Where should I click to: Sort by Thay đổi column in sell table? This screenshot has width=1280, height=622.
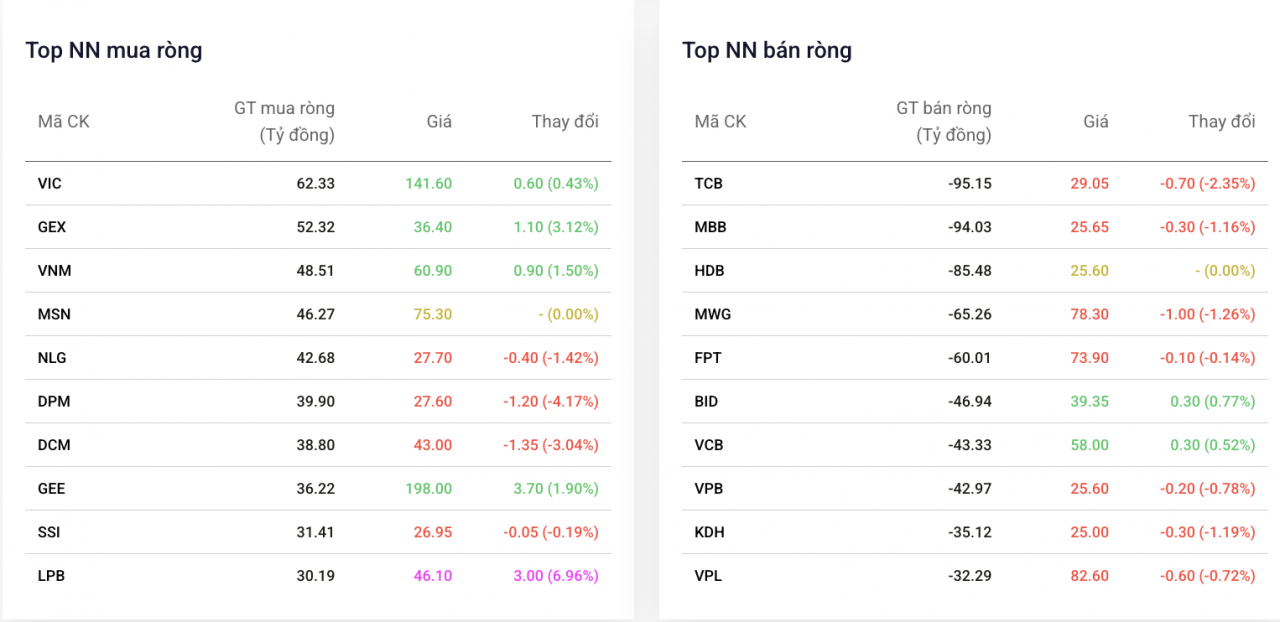1221,121
